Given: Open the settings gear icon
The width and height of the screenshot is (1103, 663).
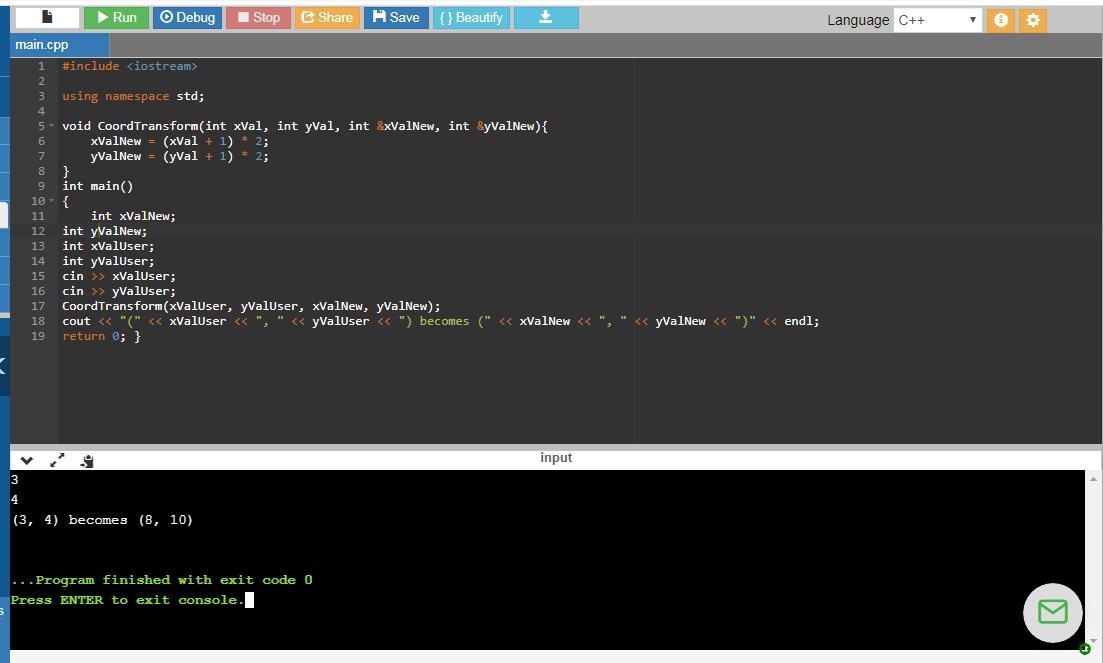Looking at the screenshot, I should coord(1033,20).
